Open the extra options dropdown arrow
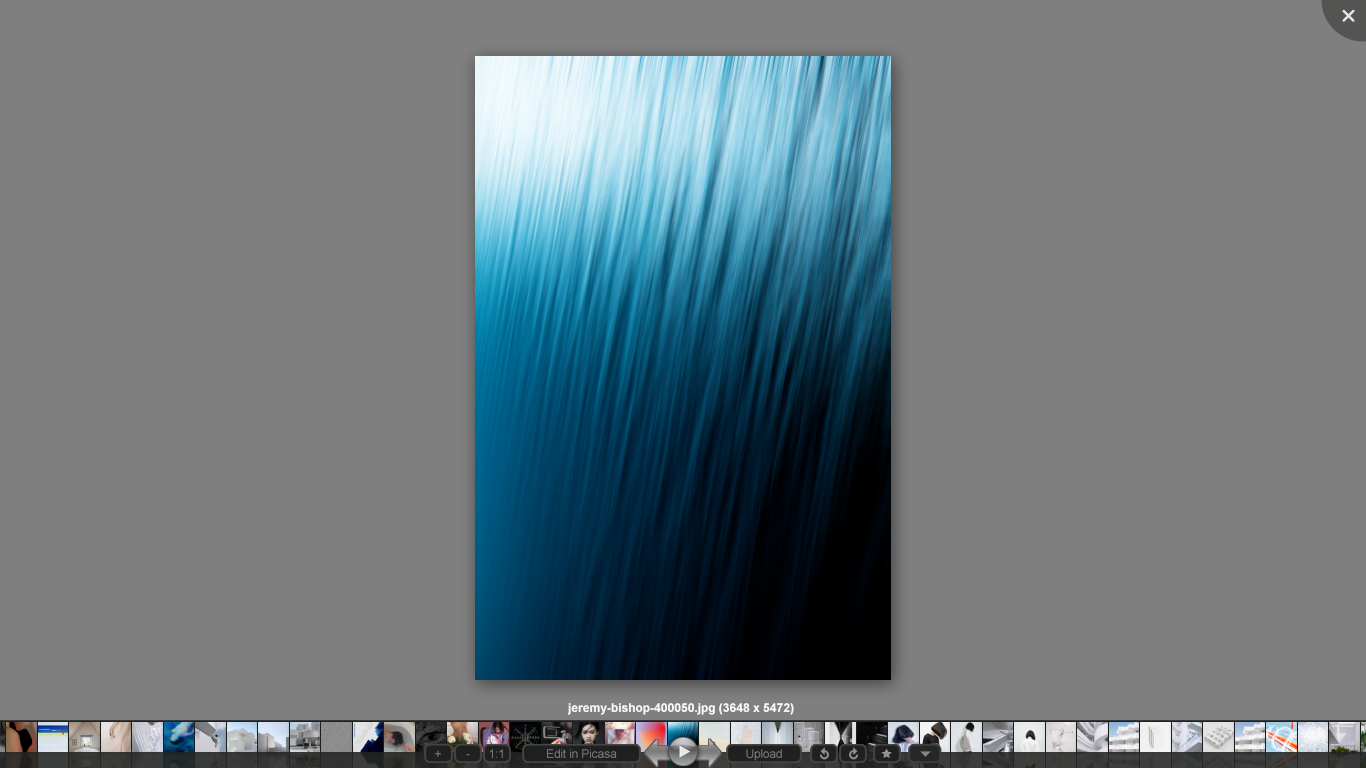The image size is (1366, 768). [924, 753]
